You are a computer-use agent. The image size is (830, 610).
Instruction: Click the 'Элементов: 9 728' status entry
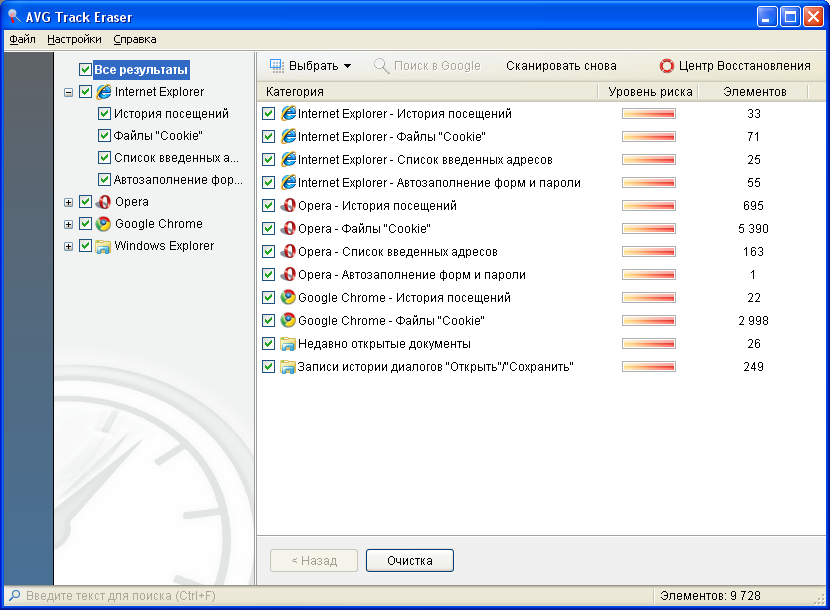tap(710, 596)
